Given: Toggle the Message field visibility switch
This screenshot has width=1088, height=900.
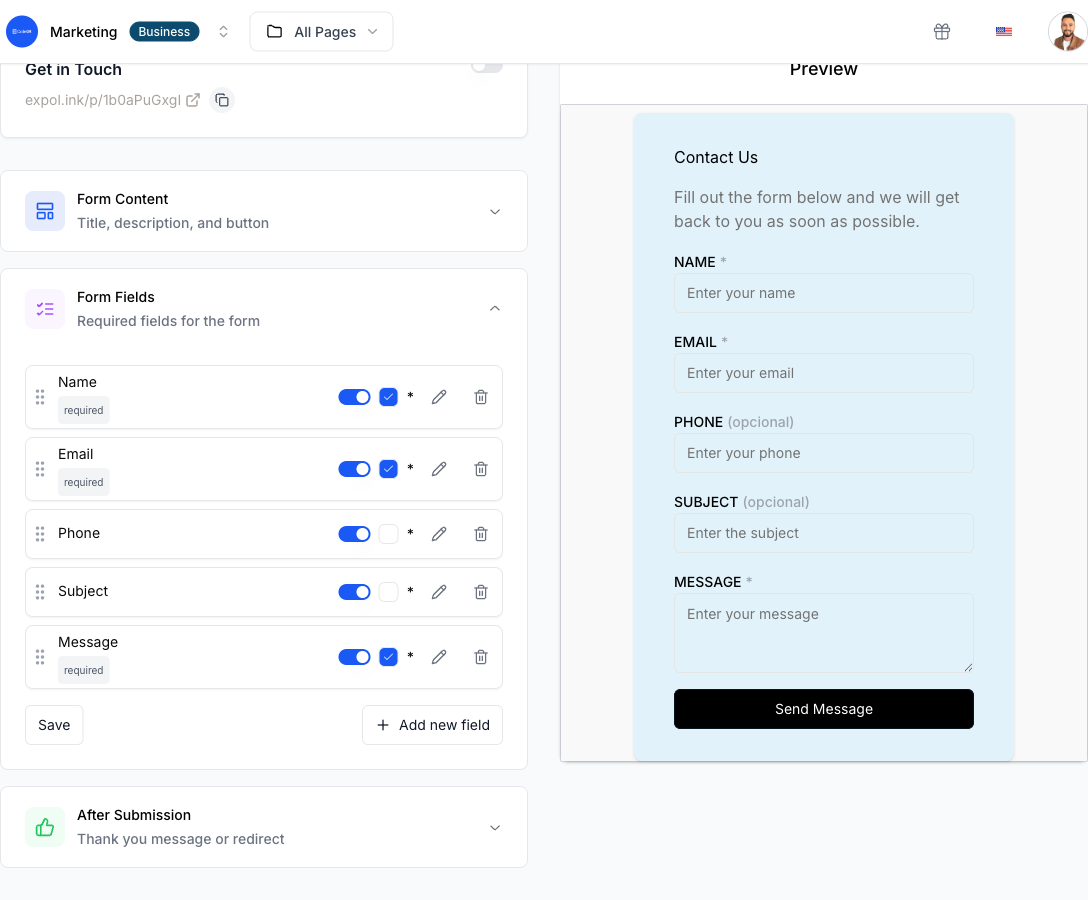Looking at the screenshot, I should tap(355, 657).
